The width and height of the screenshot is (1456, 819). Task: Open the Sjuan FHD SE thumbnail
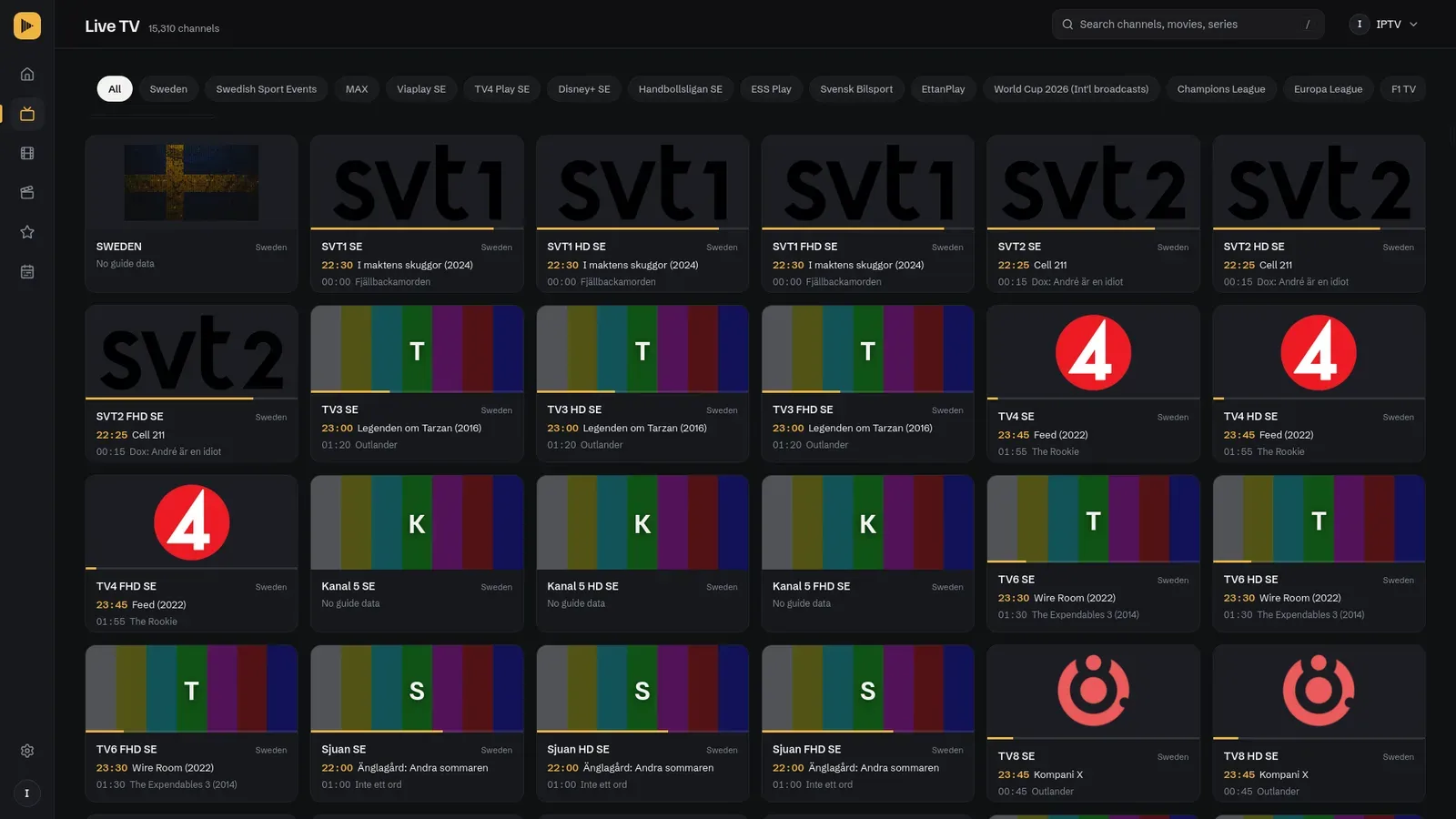[868, 689]
